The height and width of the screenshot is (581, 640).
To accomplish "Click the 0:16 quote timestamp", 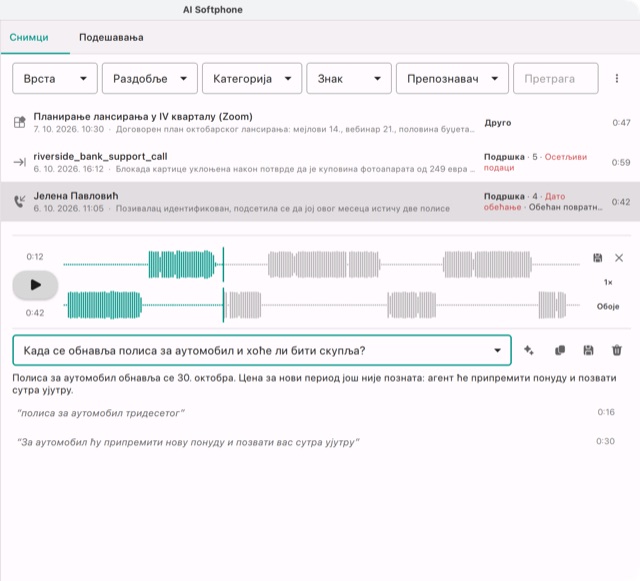I will click(x=606, y=412).
